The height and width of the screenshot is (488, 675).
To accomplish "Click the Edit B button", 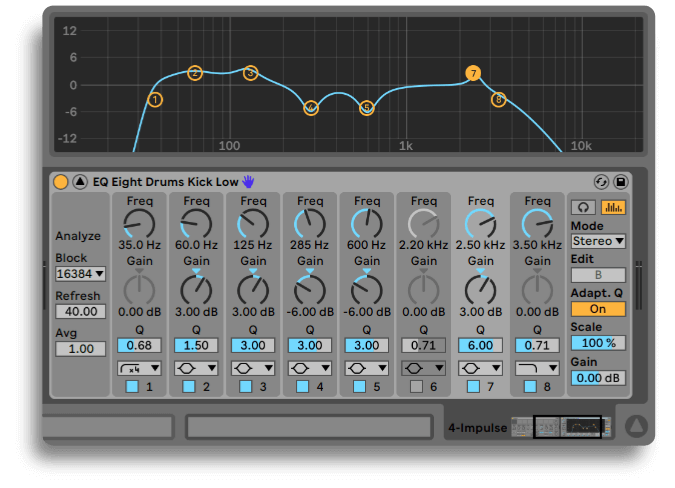I will click(x=598, y=275).
